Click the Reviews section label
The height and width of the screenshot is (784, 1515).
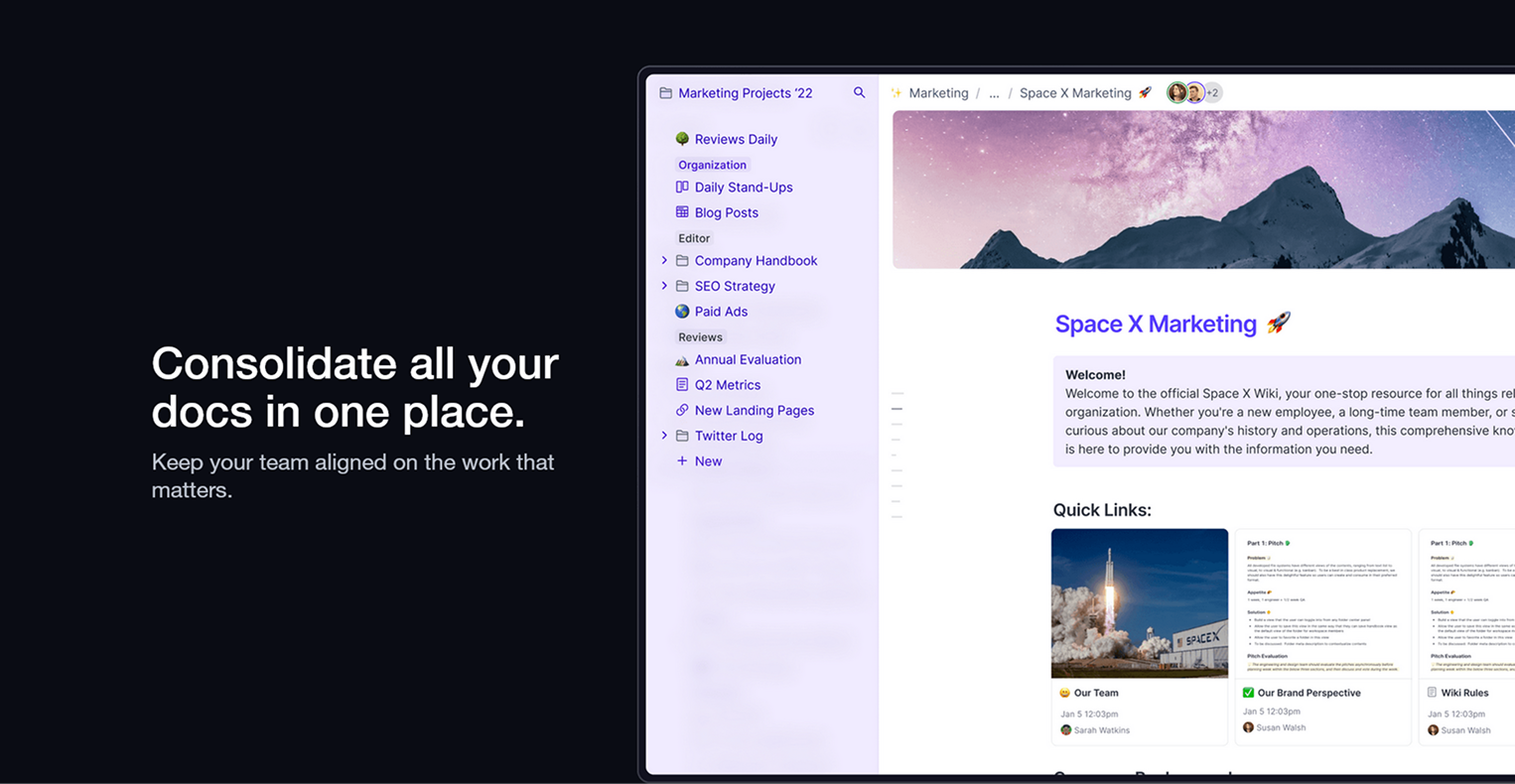pos(700,337)
